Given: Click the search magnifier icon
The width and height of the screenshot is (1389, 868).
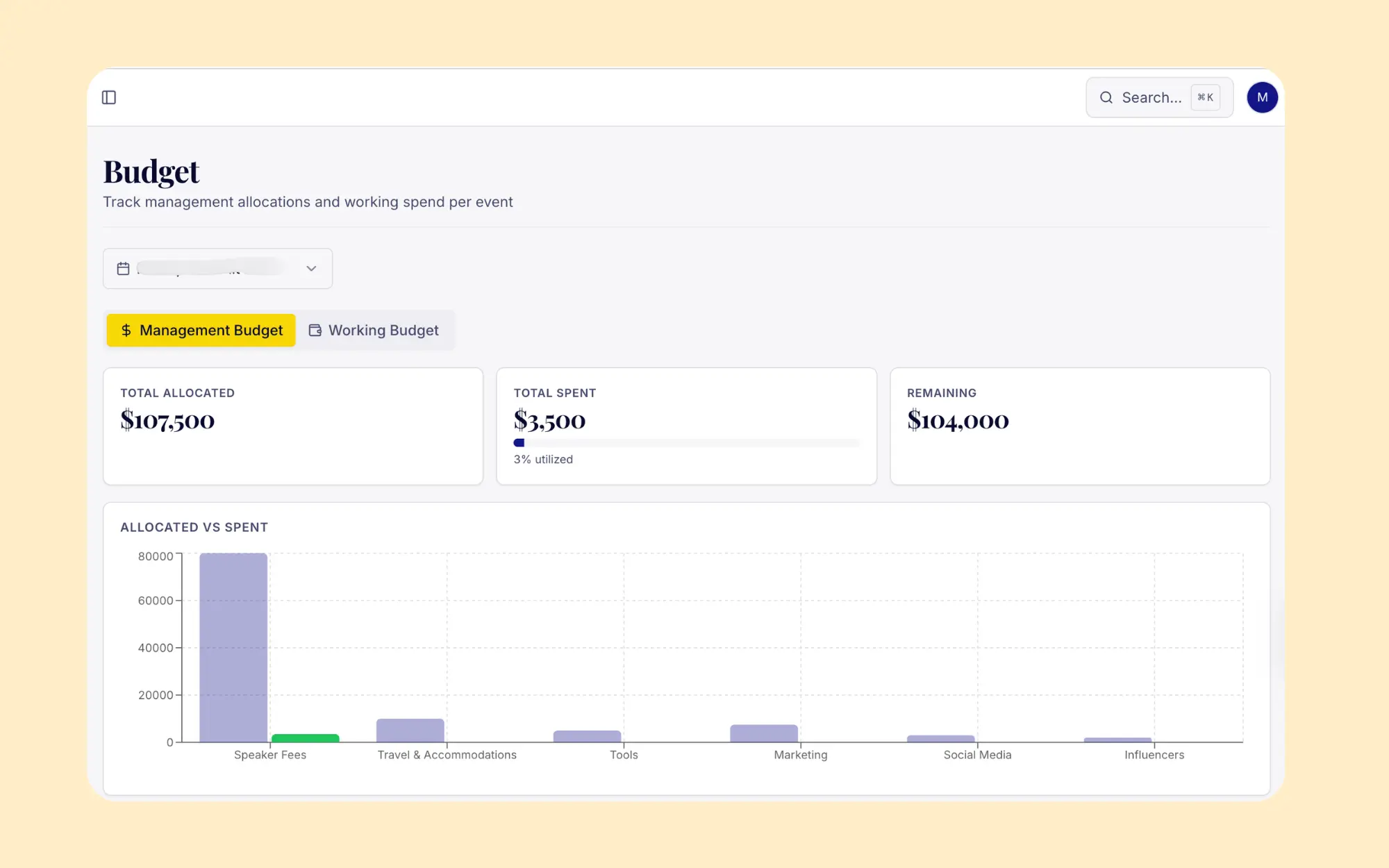Looking at the screenshot, I should click(1106, 98).
